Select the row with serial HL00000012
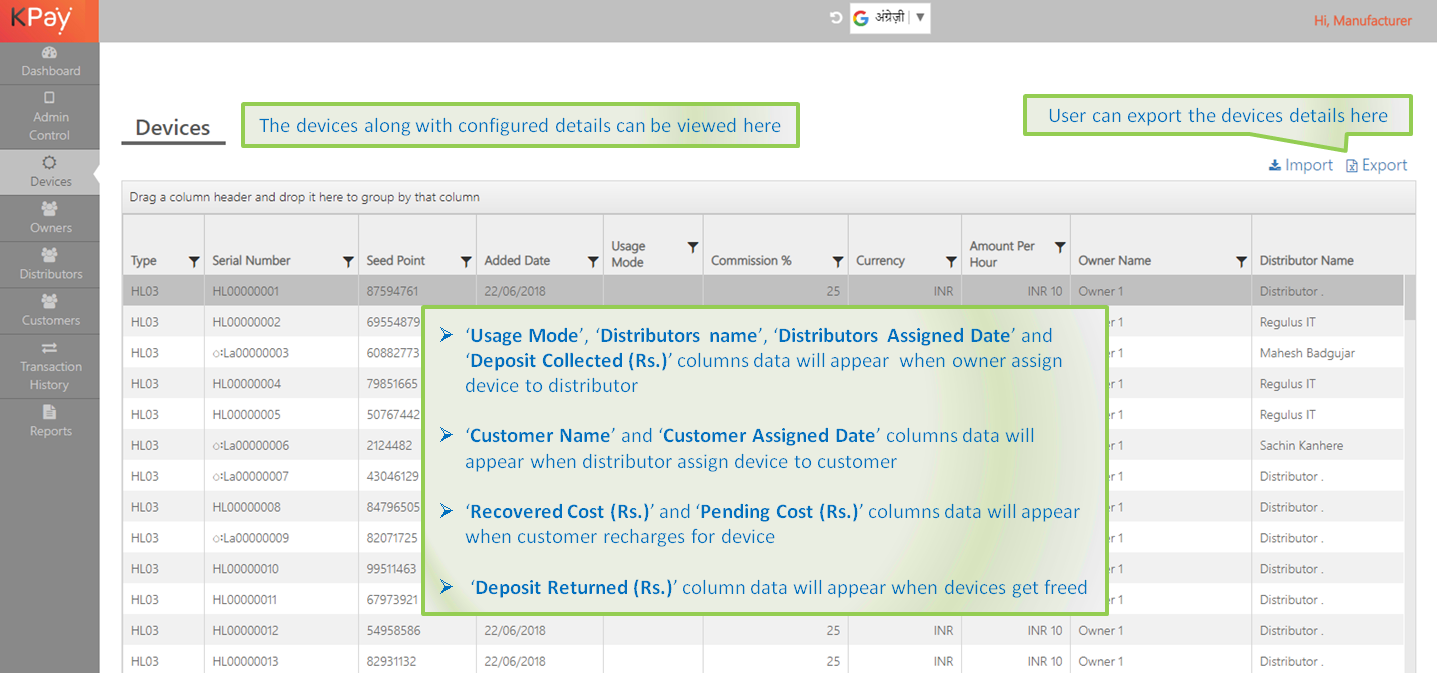The width and height of the screenshot is (1437, 673). click(245, 631)
